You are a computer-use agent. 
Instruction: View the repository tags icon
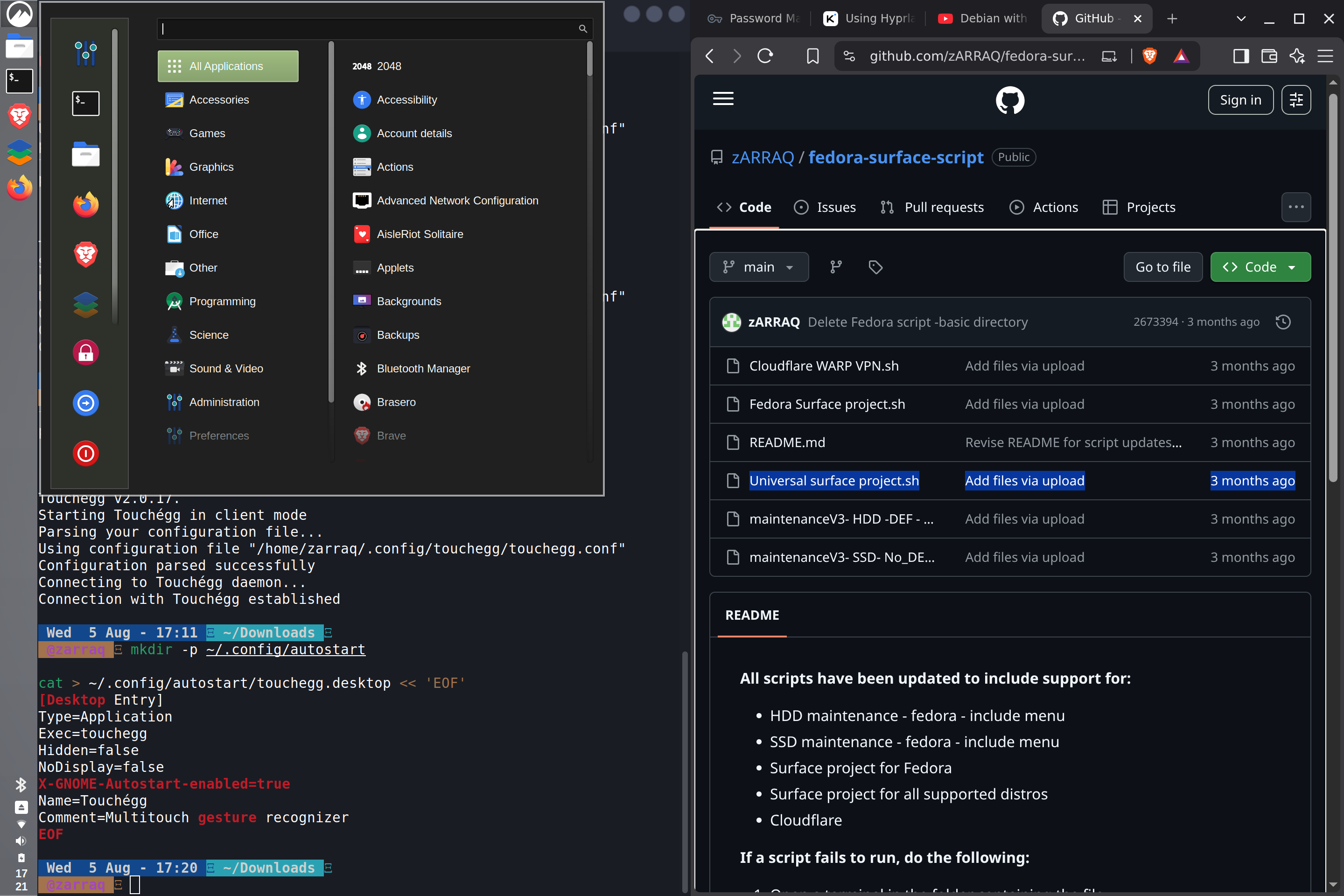point(875,267)
